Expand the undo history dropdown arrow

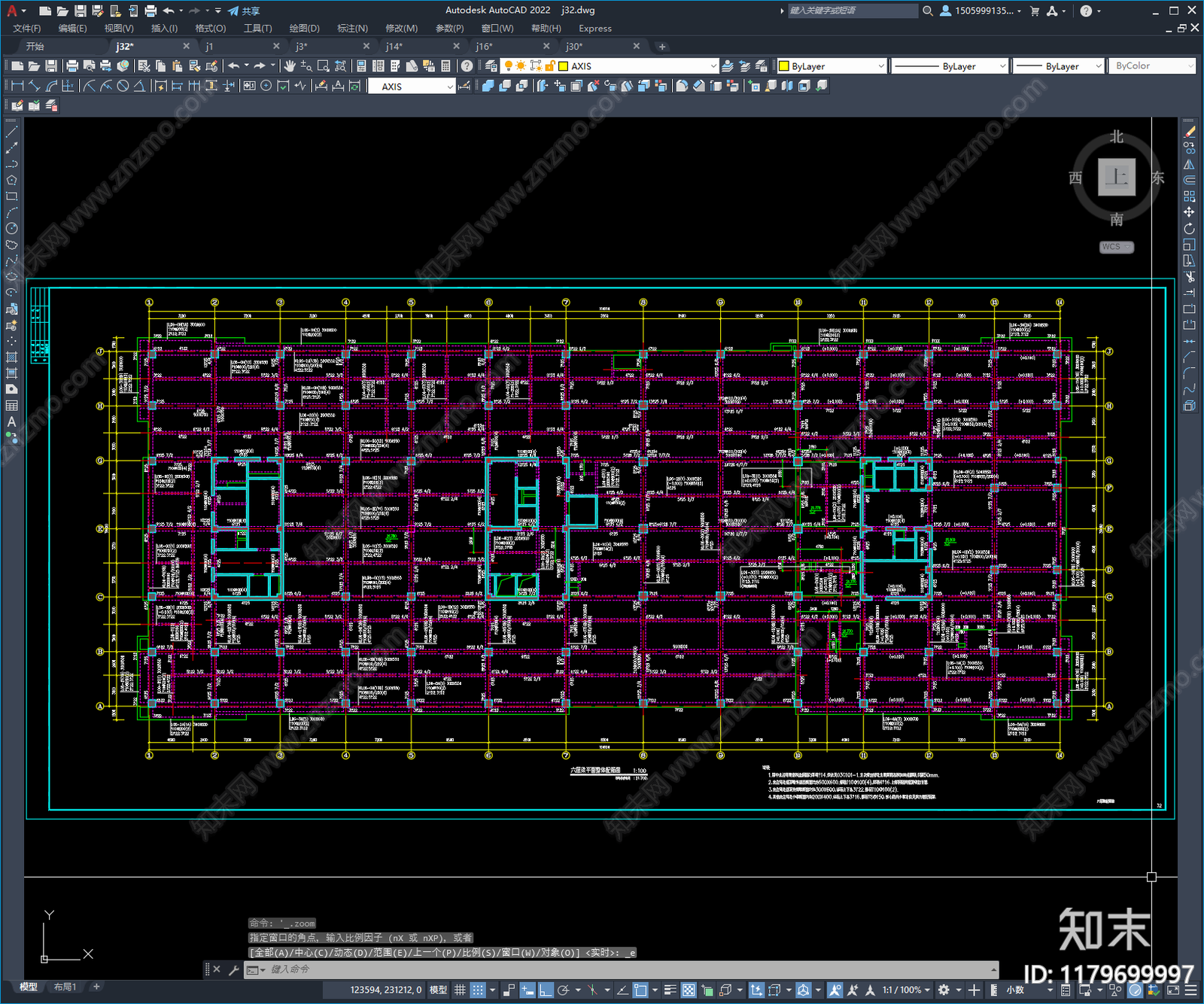[246, 66]
